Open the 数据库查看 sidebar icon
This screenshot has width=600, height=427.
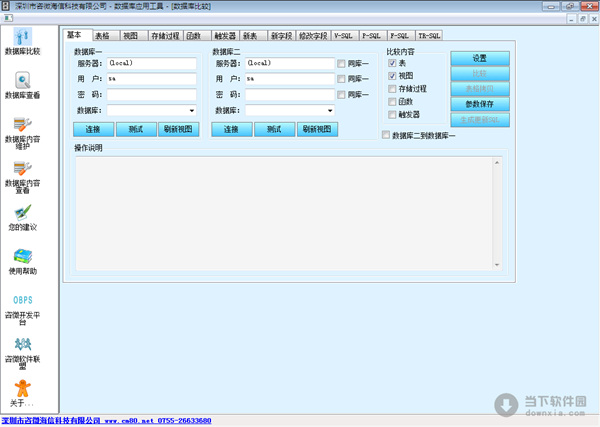[x=23, y=81]
